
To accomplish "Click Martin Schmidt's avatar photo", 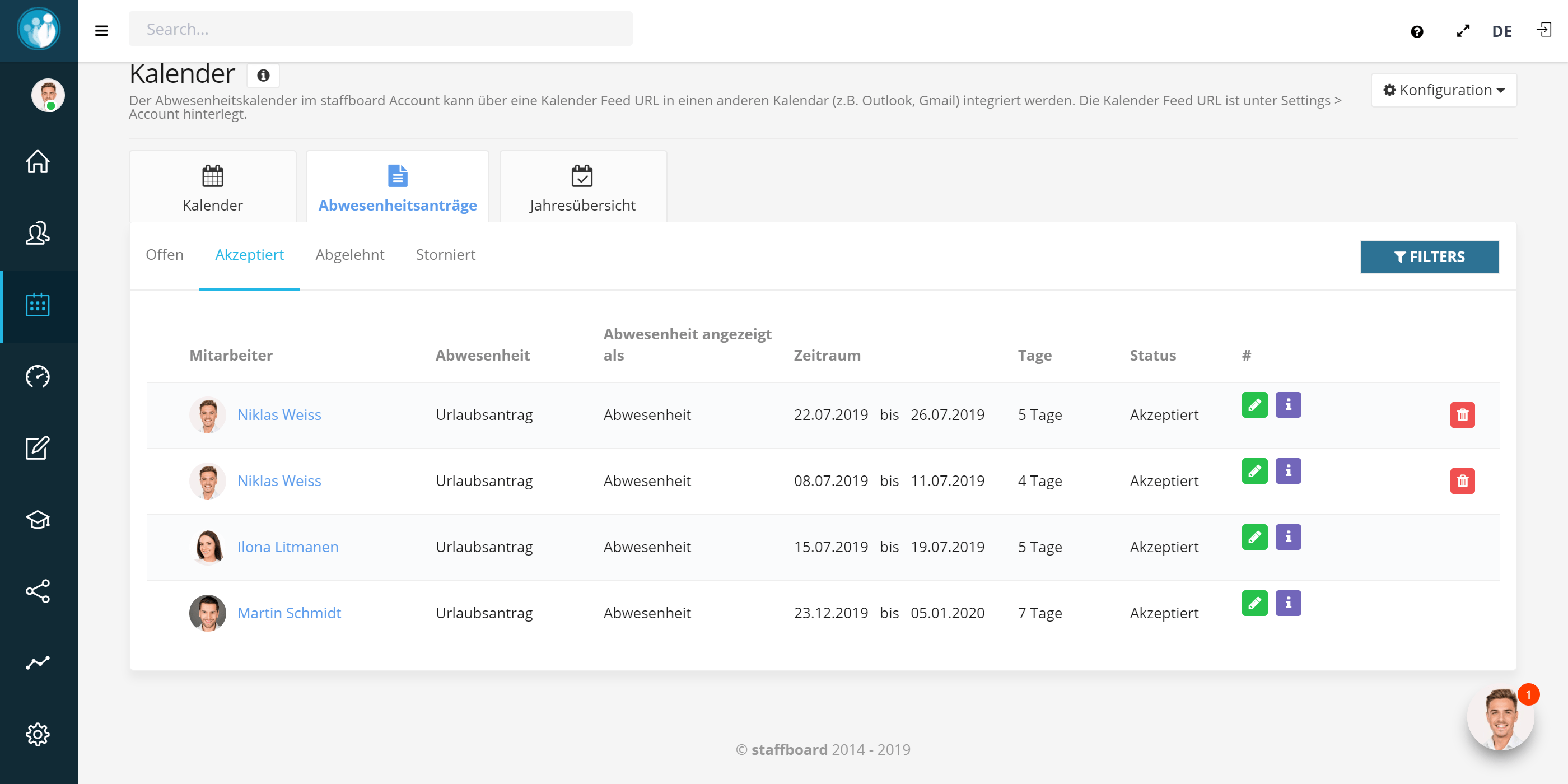I will pyautogui.click(x=208, y=613).
